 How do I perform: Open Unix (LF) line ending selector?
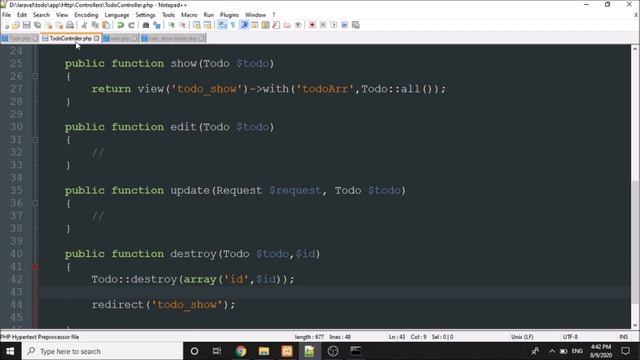(522, 337)
